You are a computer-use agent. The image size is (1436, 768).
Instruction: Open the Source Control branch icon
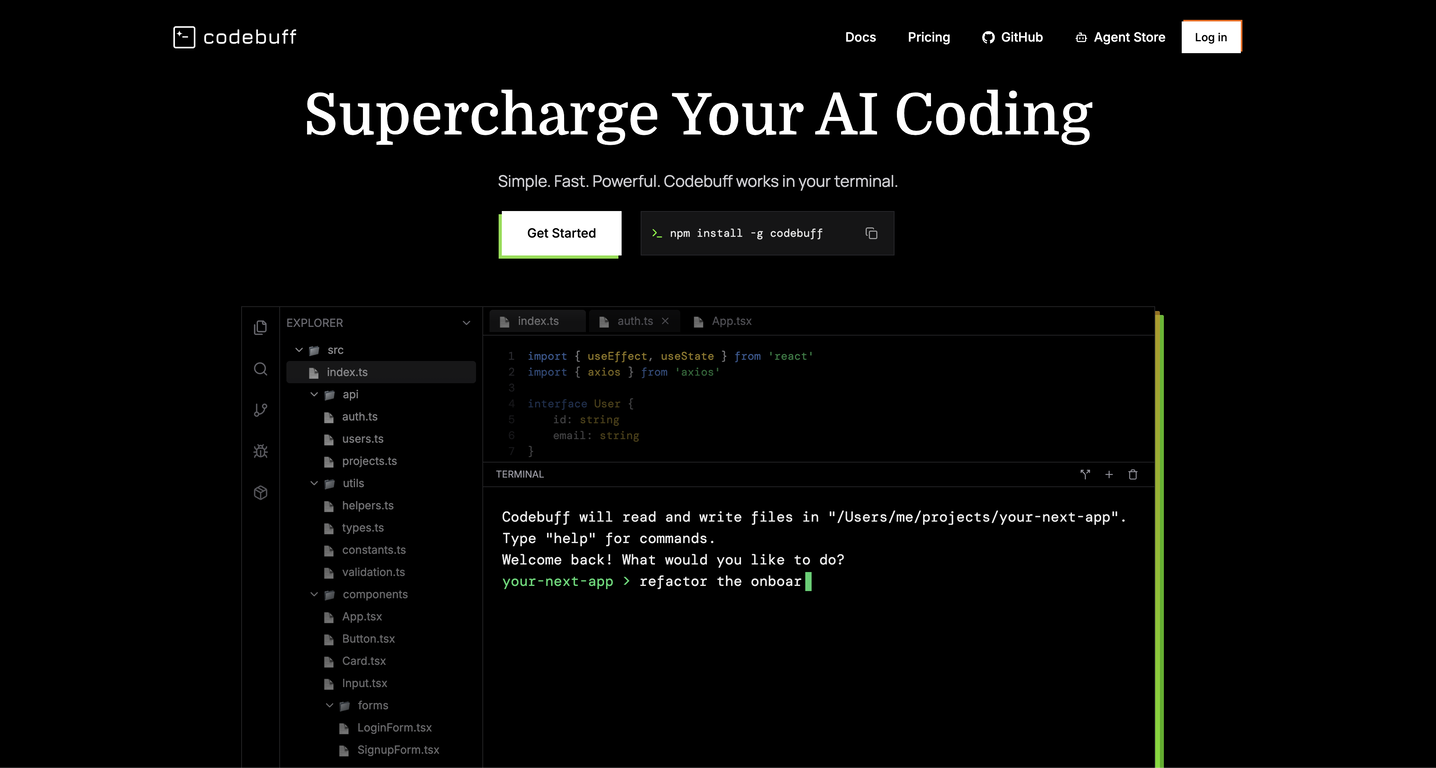click(x=261, y=410)
